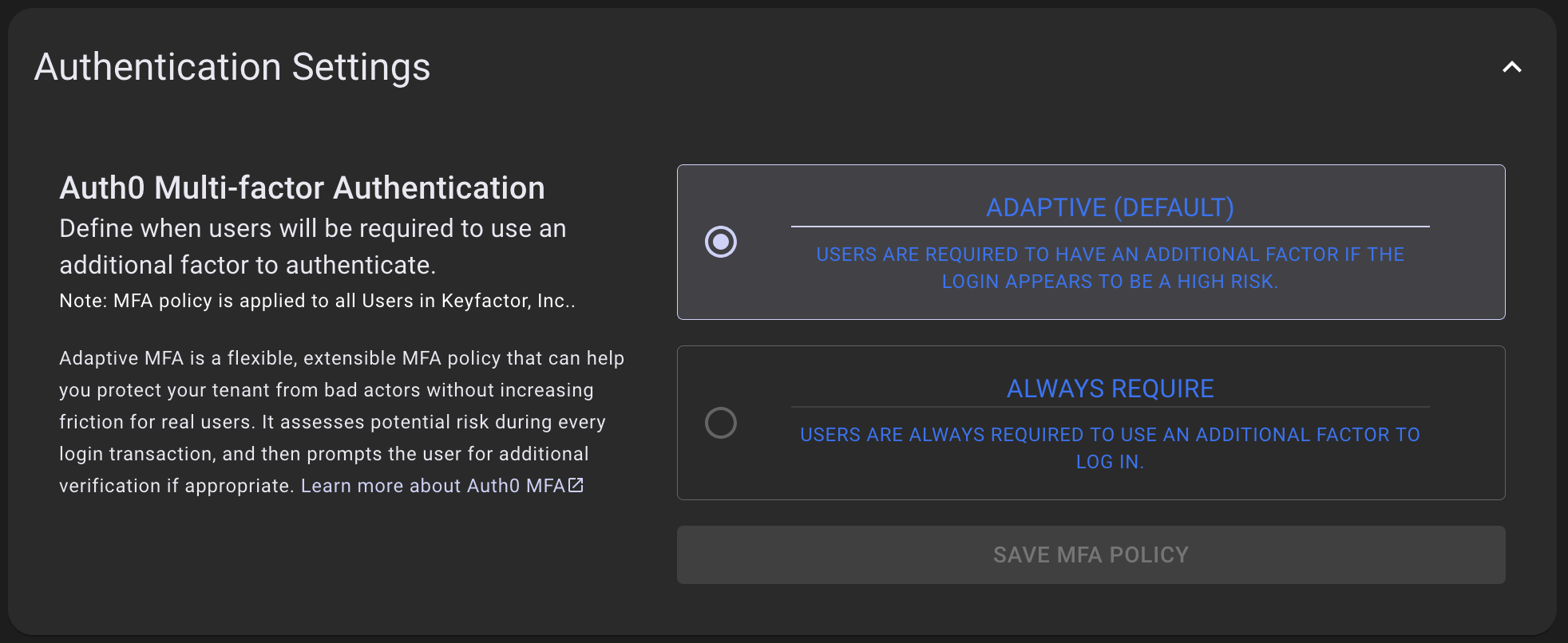Image resolution: width=1568 pixels, height=643 pixels.
Task: Click the MFA policy Keyfactor note text
Action: coord(317,301)
